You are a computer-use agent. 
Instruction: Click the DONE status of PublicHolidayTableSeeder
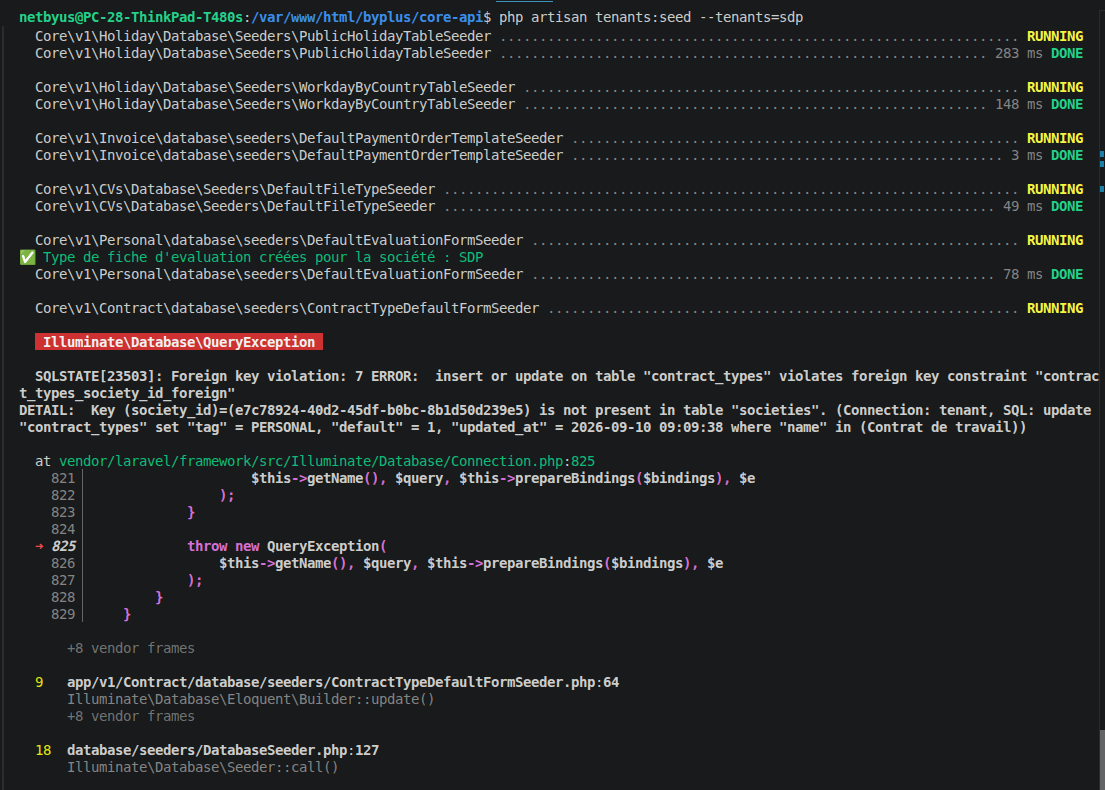[1067, 53]
